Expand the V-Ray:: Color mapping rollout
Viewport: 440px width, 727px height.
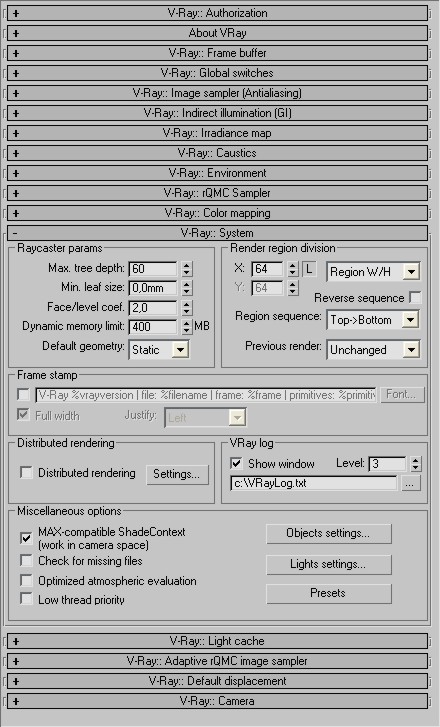click(217, 213)
